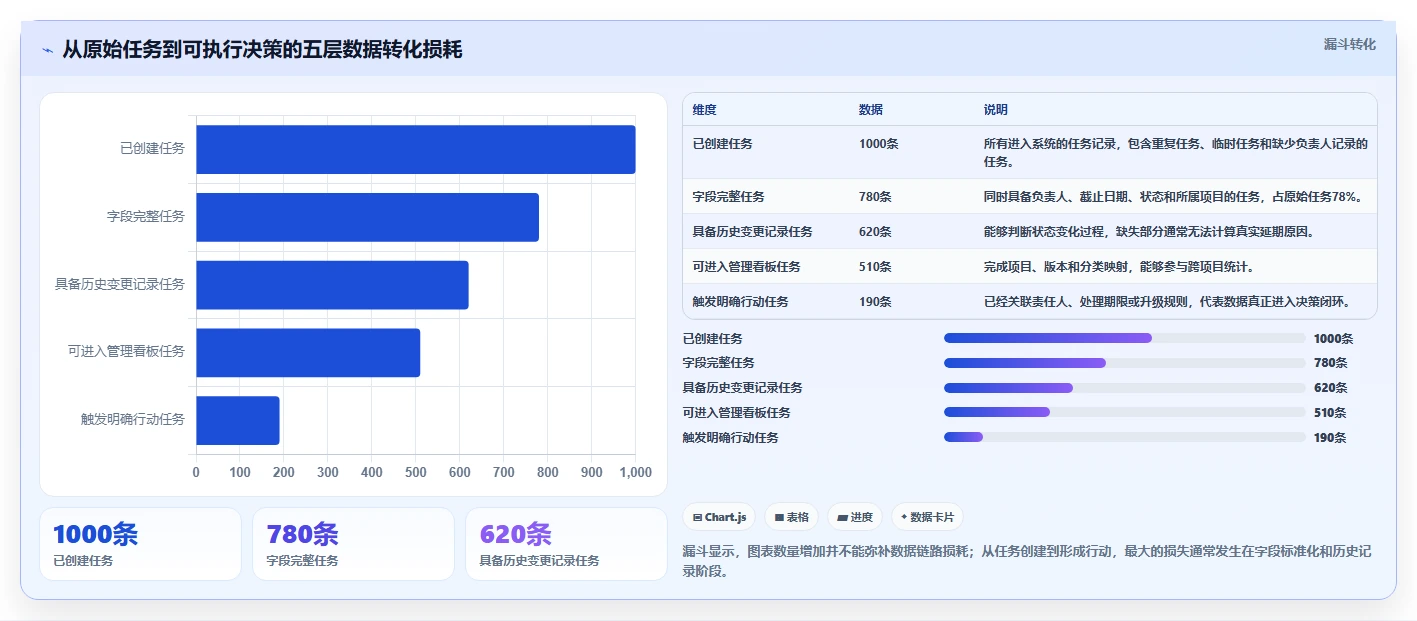Click the 780条 progress bar
Image resolution: width=1417 pixels, height=621 pixels.
(1125, 363)
